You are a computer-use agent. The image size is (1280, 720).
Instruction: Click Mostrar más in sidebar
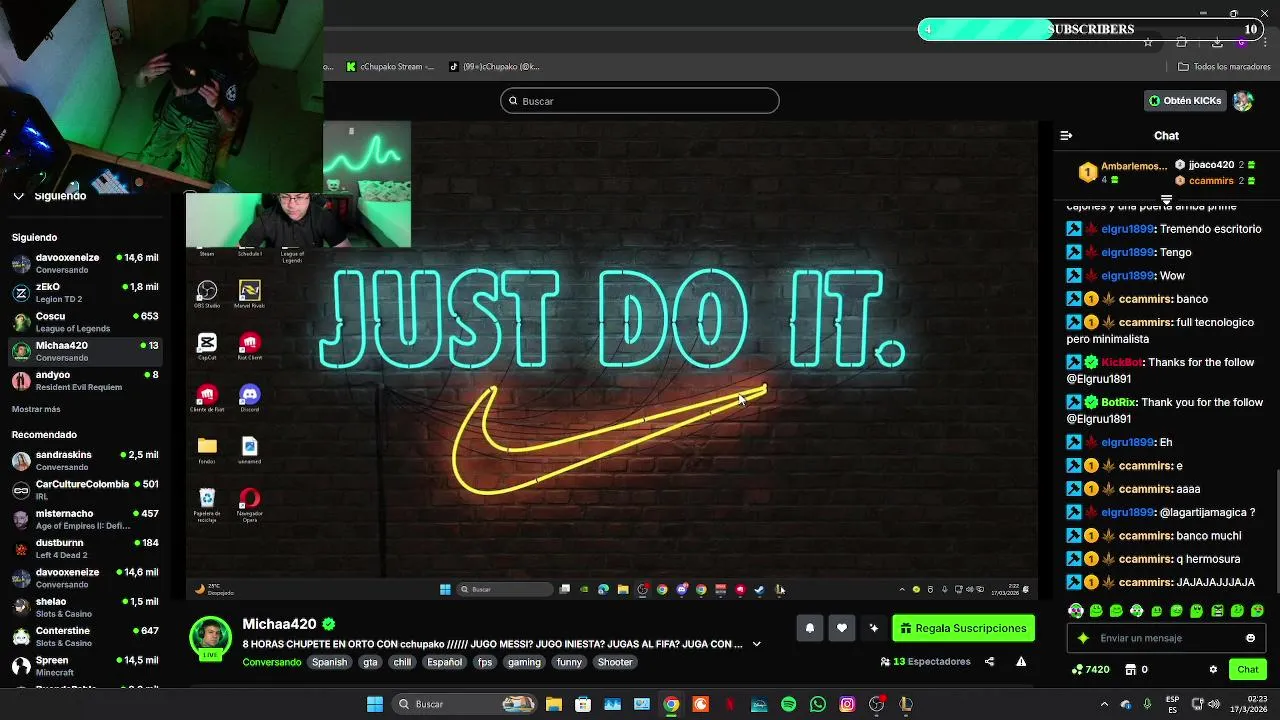[x=36, y=409]
